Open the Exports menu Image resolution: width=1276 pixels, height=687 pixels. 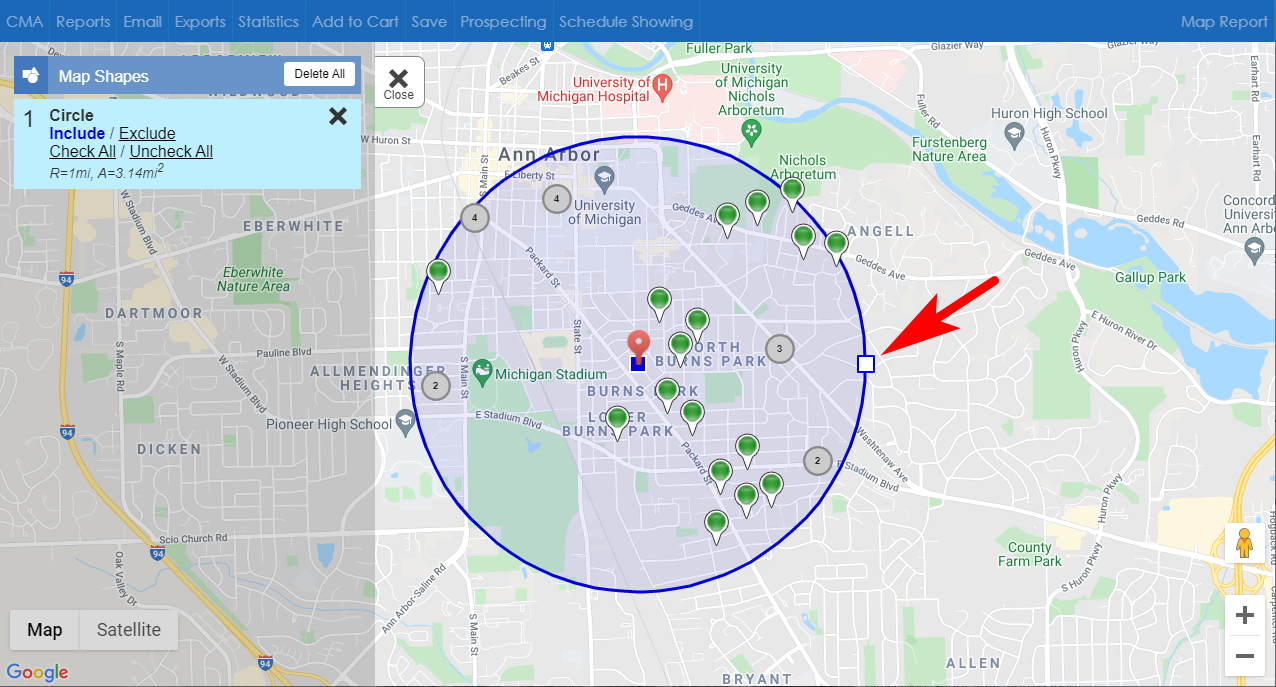click(x=200, y=21)
